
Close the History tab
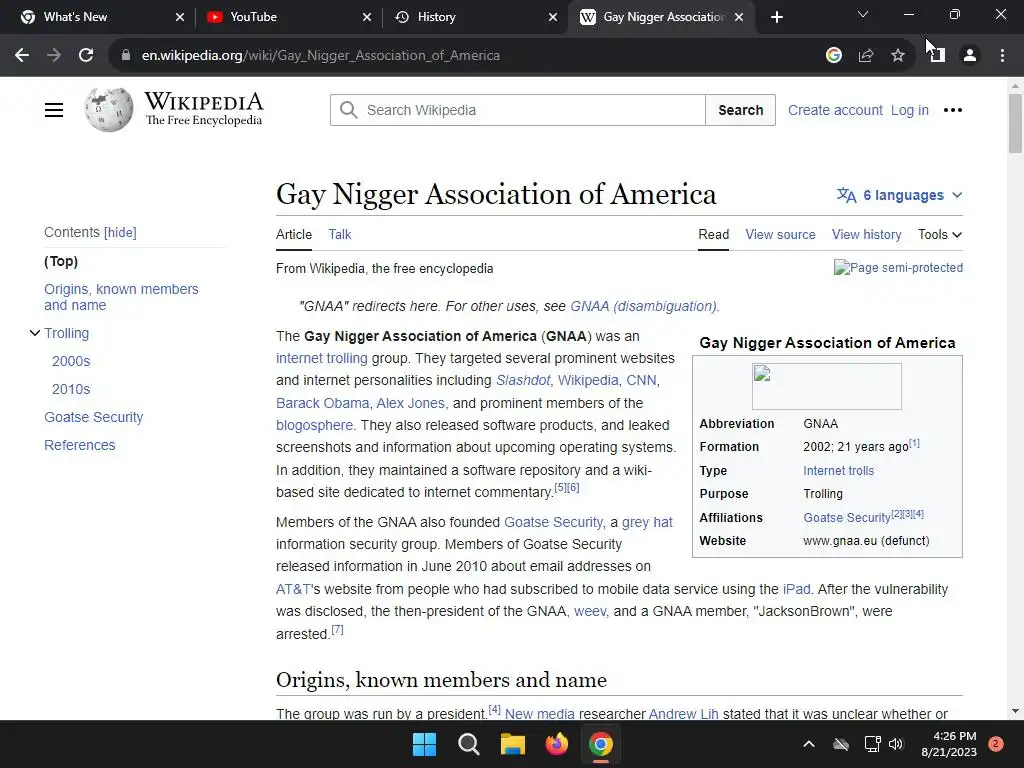pyautogui.click(x=552, y=17)
